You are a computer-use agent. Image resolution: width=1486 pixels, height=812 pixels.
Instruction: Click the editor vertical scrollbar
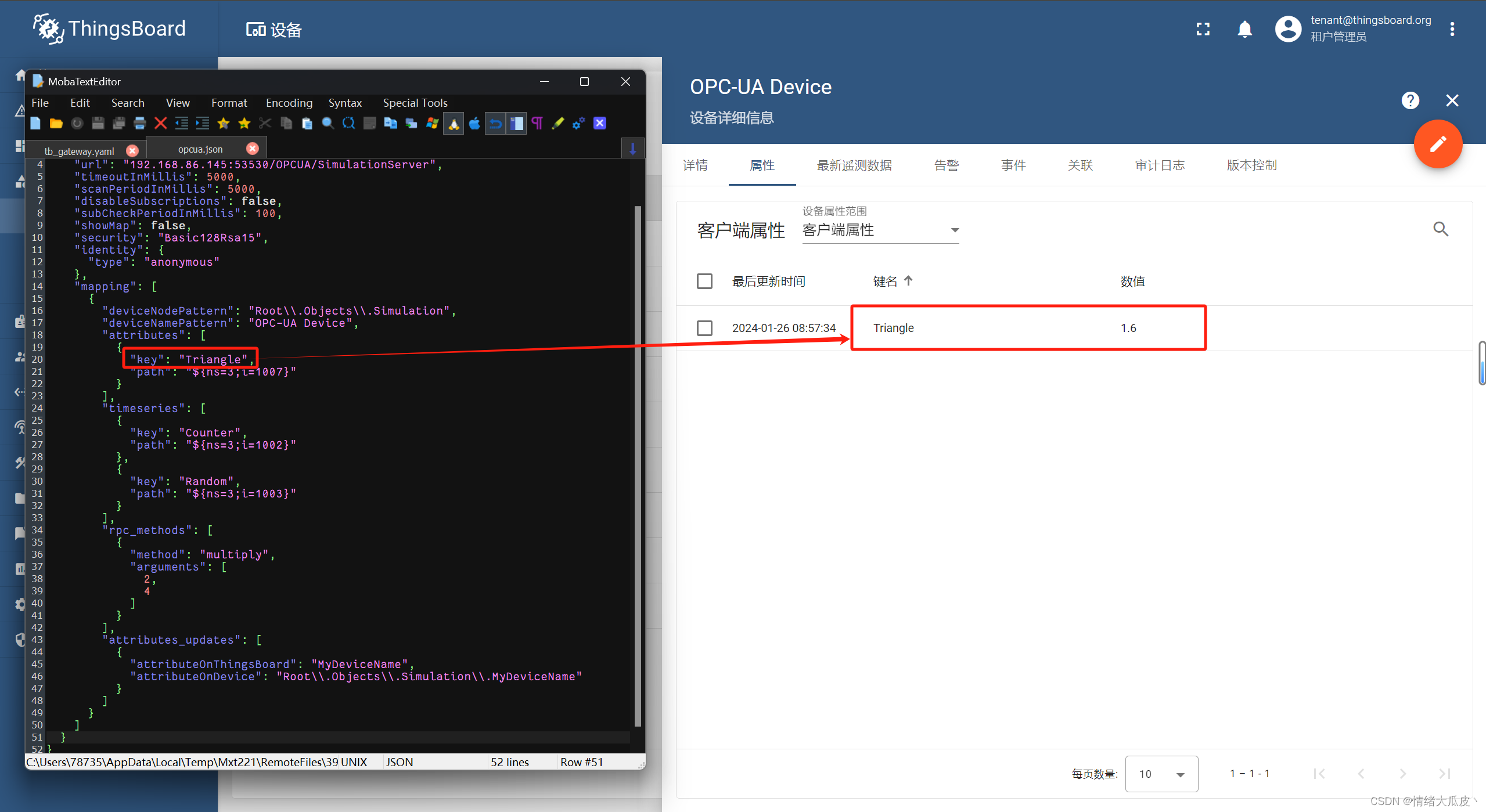(x=638, y=464)
